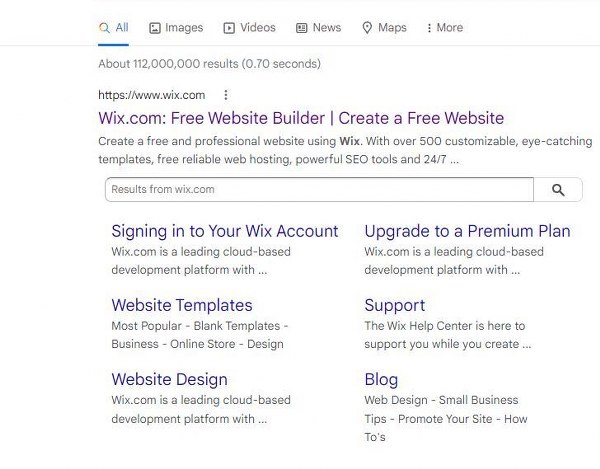Click the Results from wix.com search field
Image resolution: width=600 pixels, height=469 pixels.
(x=319, y=189)
